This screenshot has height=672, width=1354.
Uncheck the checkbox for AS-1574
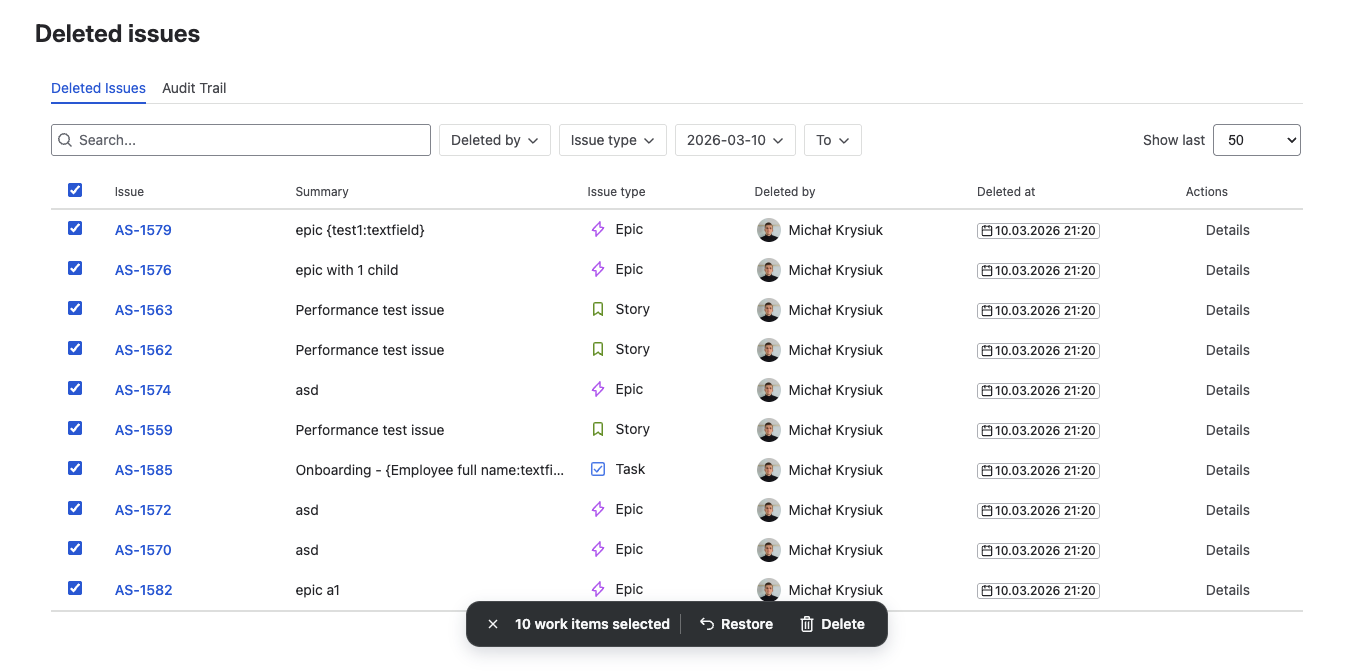[x=75, y=389]
